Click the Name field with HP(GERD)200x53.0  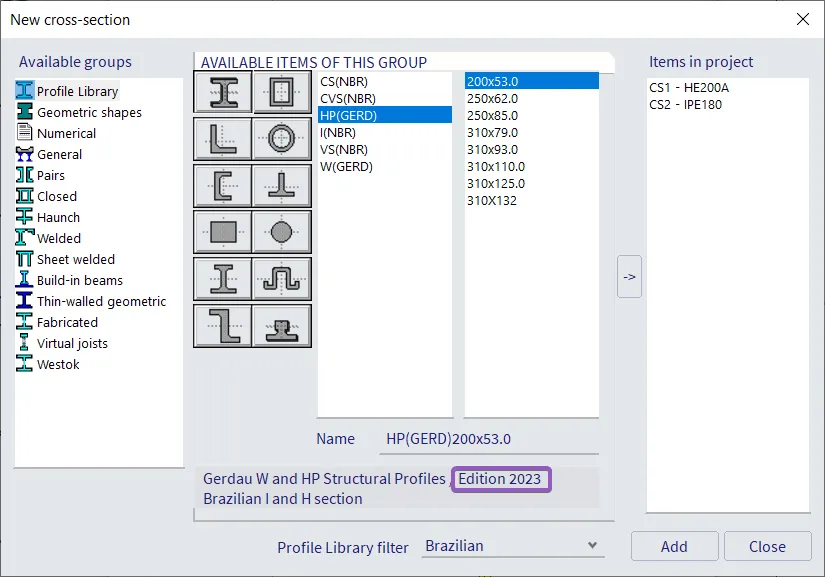(491, 439)
